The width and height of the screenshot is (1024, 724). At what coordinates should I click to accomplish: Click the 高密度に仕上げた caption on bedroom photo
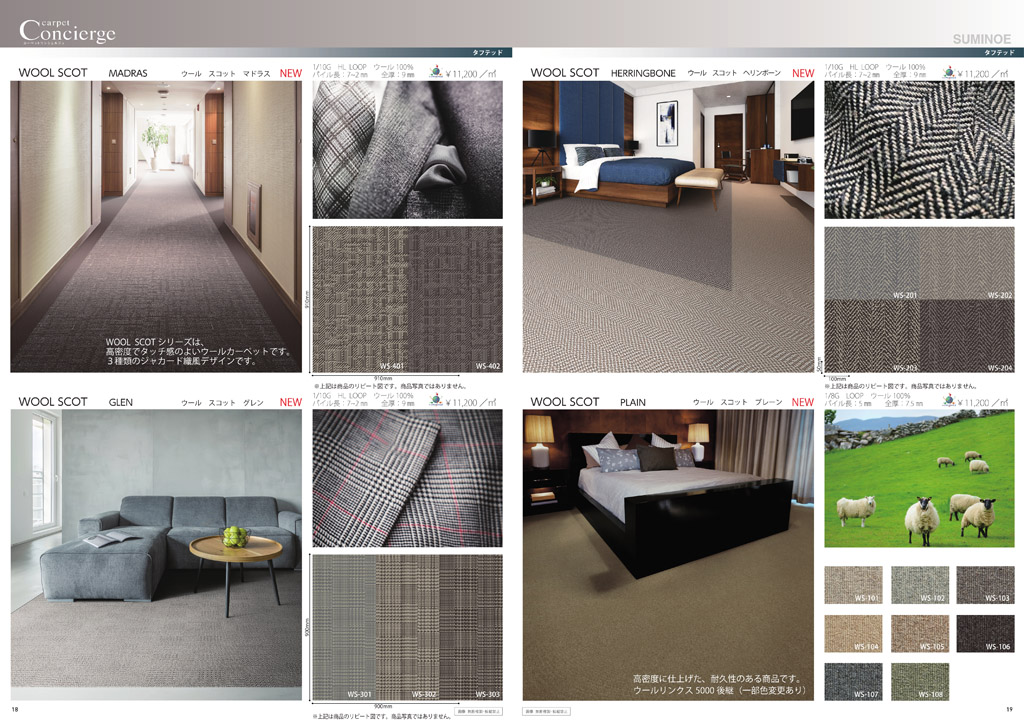point(720,684)
